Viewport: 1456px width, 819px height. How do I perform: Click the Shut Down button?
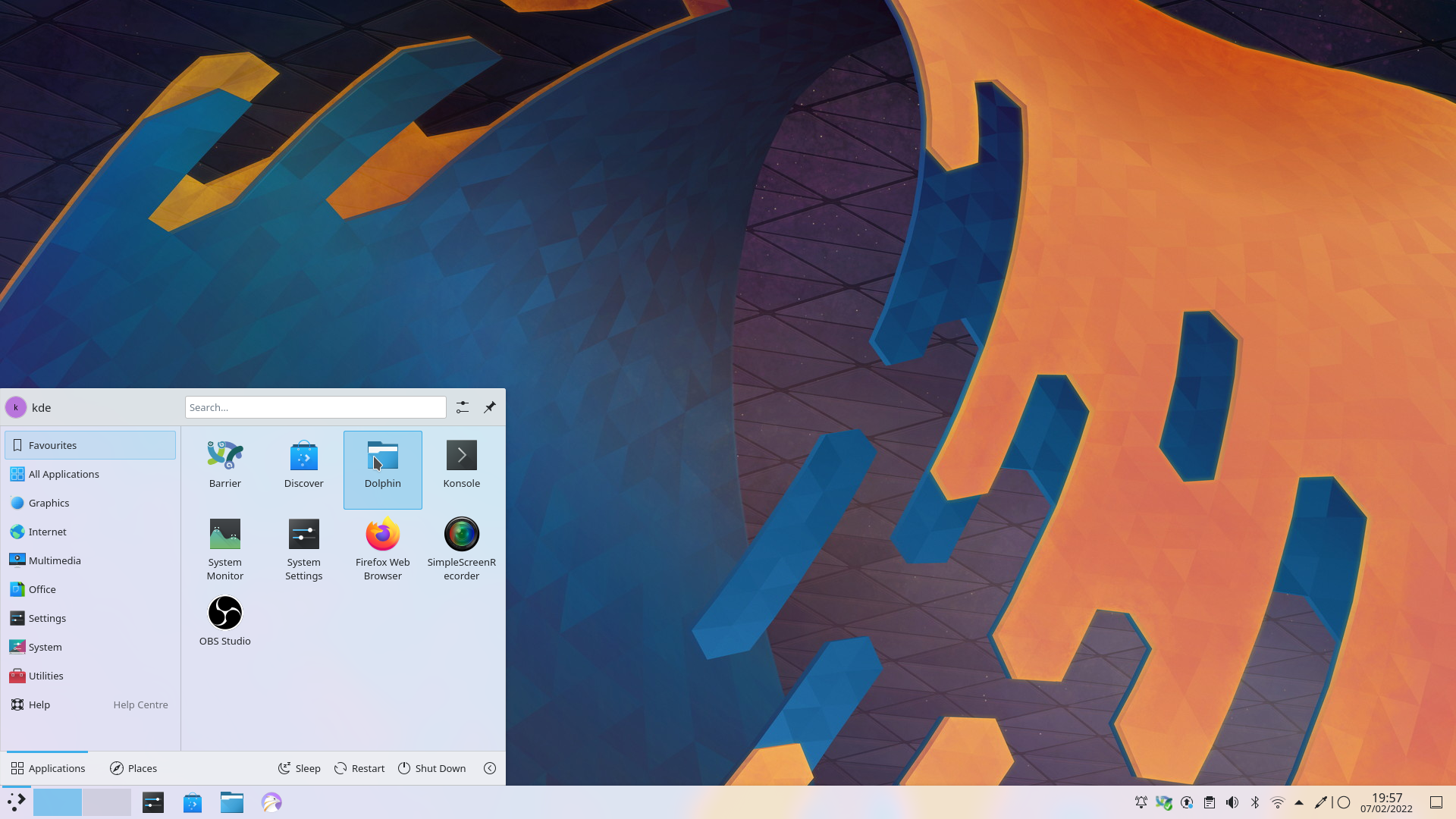[431, 768]
